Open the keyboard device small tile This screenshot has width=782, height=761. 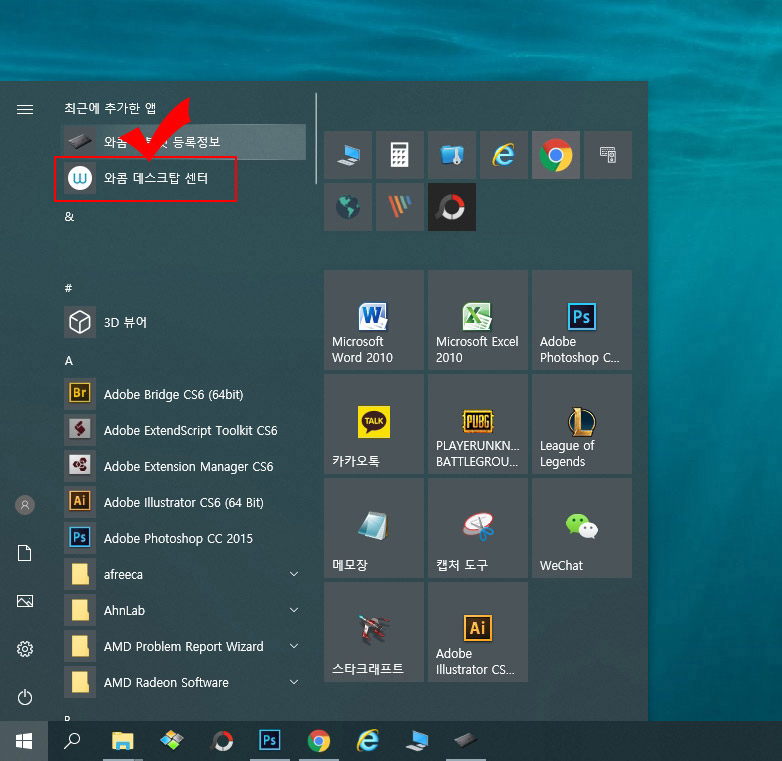pos(607,155)
